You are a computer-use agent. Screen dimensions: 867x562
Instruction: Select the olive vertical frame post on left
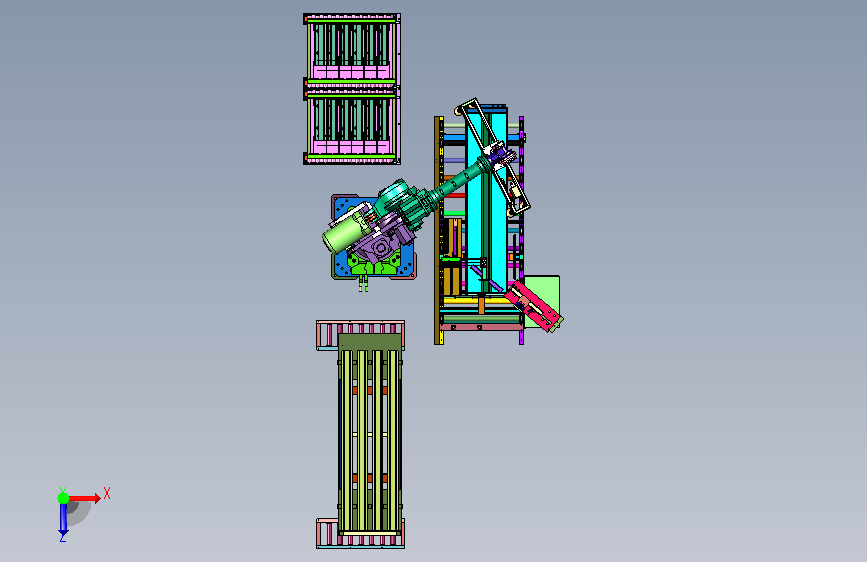click(x=438, y=230)
